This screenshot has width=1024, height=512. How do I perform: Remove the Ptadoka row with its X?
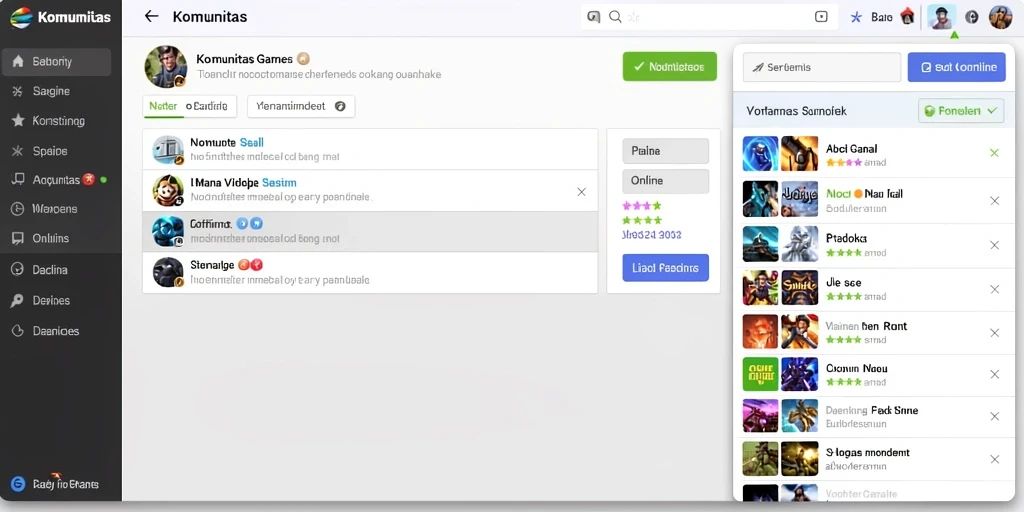995,245
